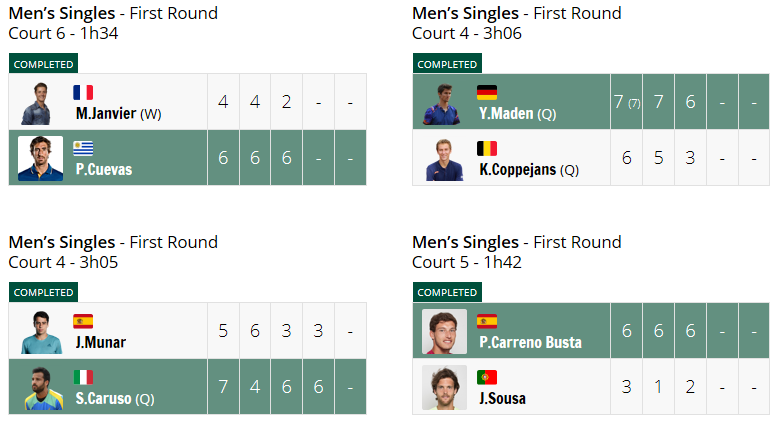Click the Court 4 - 3h05 match heading
Viewport: 777px width, 422px height.
click(63, 262)
